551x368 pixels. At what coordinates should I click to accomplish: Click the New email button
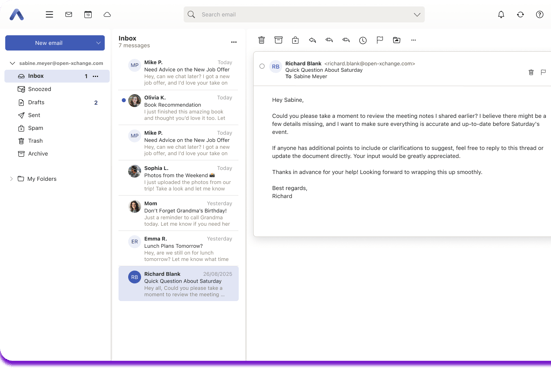(49, 43)
